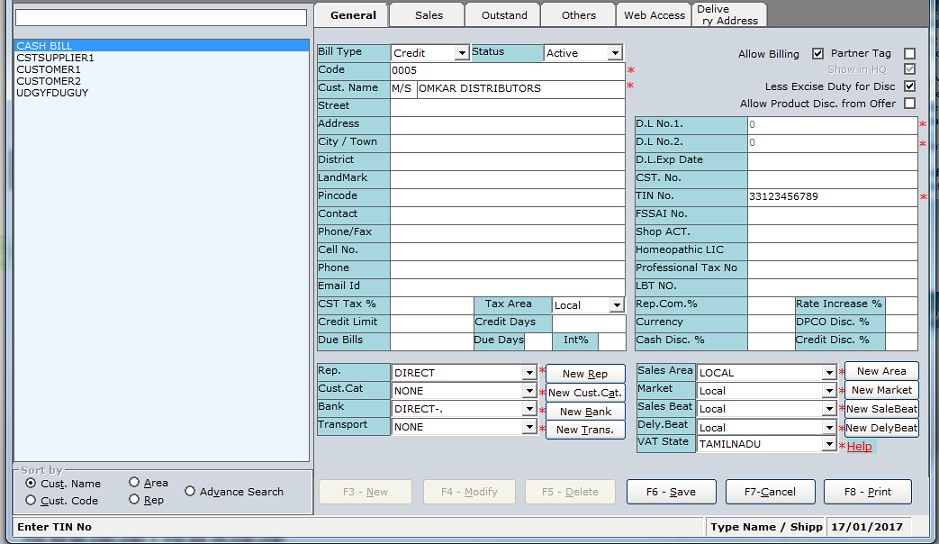Open the Tax Area dropdown
This screenshot has width=939, height=544.
click(x=616, y=306)
